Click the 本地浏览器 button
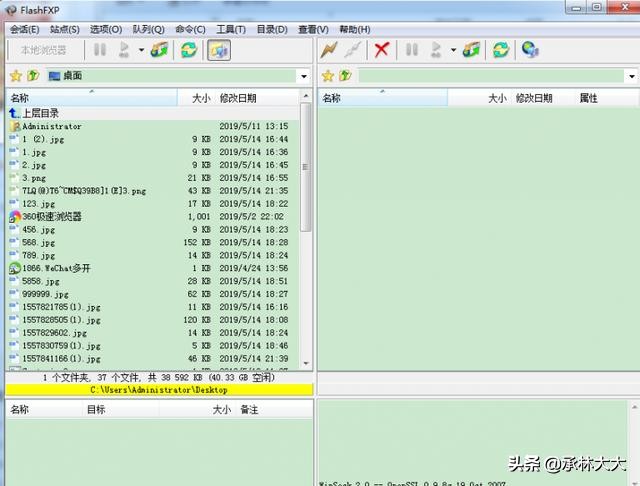Viewport: 640px width, 486px height. coord(43,50)
